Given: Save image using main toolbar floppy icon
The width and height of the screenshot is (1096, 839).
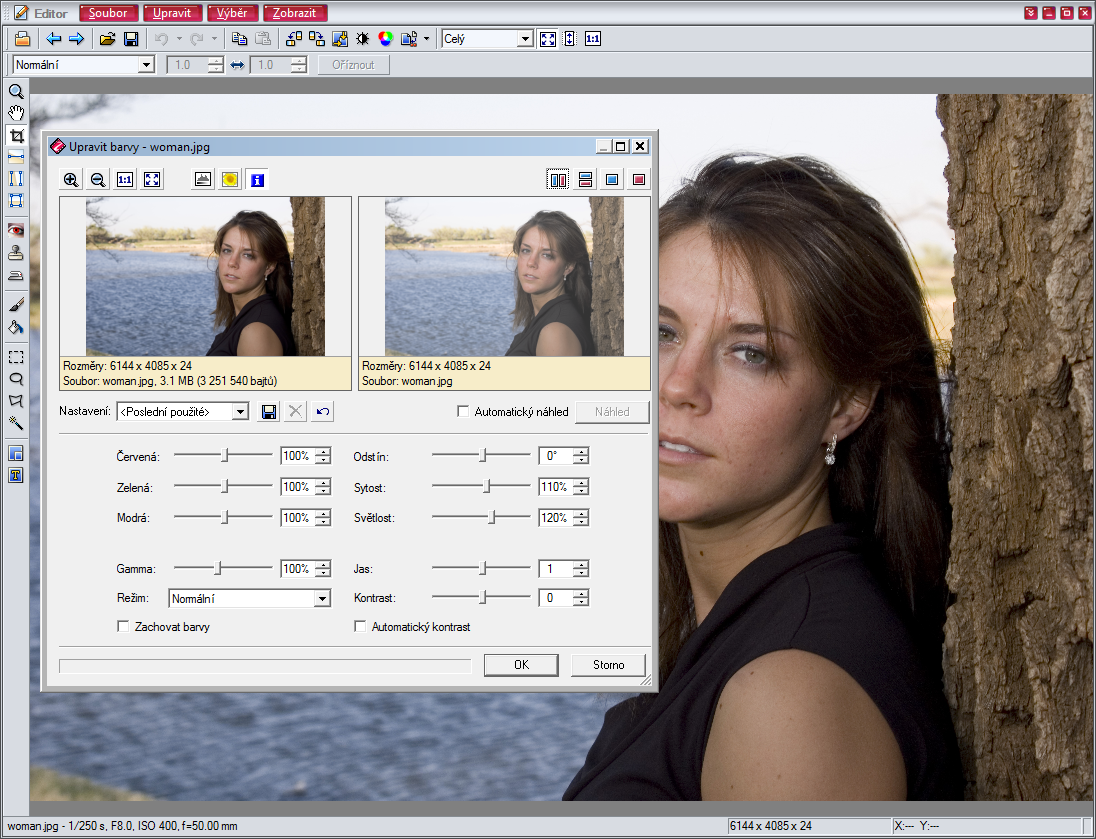Looking at the screenshot, I should click(131, 39).
